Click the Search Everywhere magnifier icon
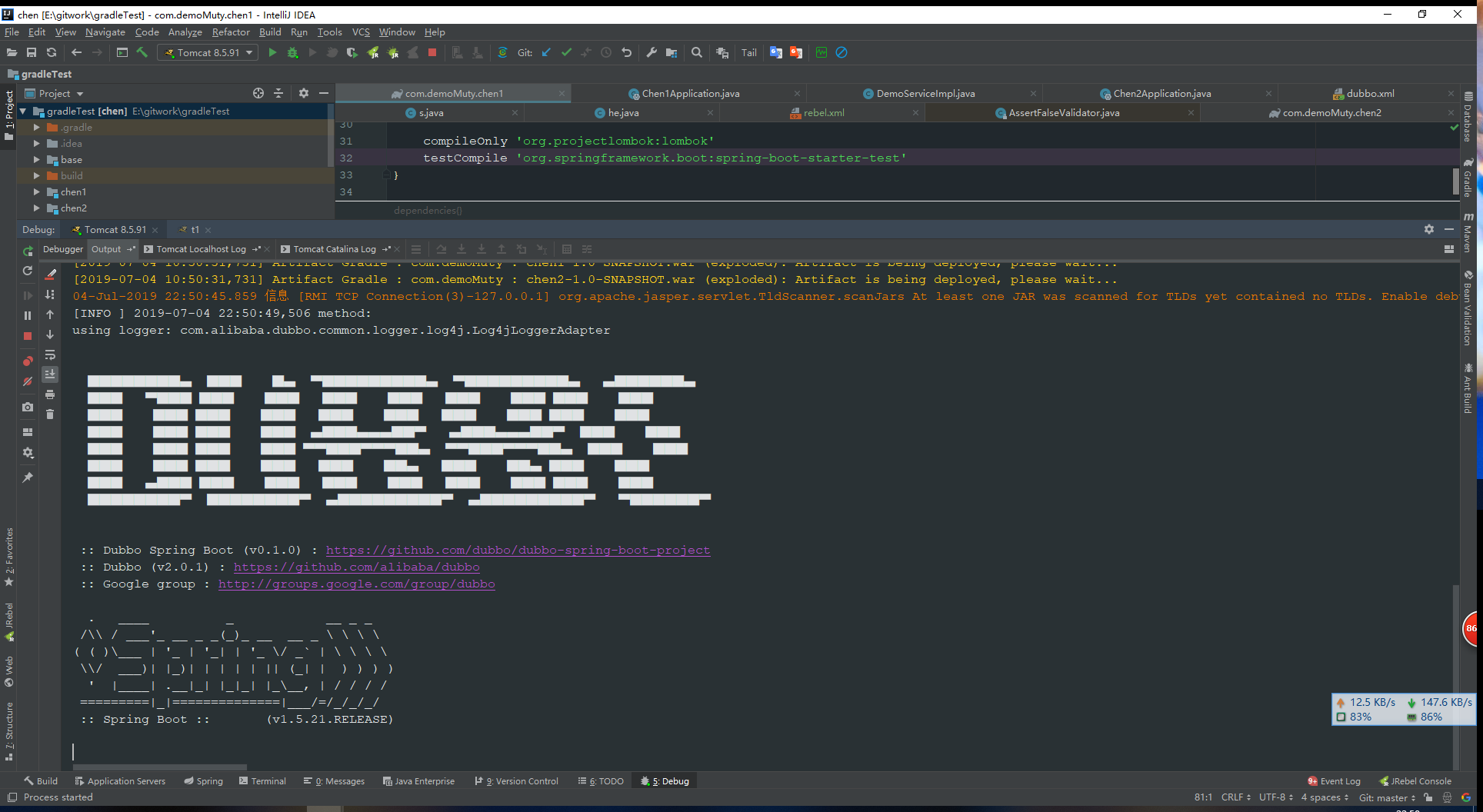 tap(697, 53)
